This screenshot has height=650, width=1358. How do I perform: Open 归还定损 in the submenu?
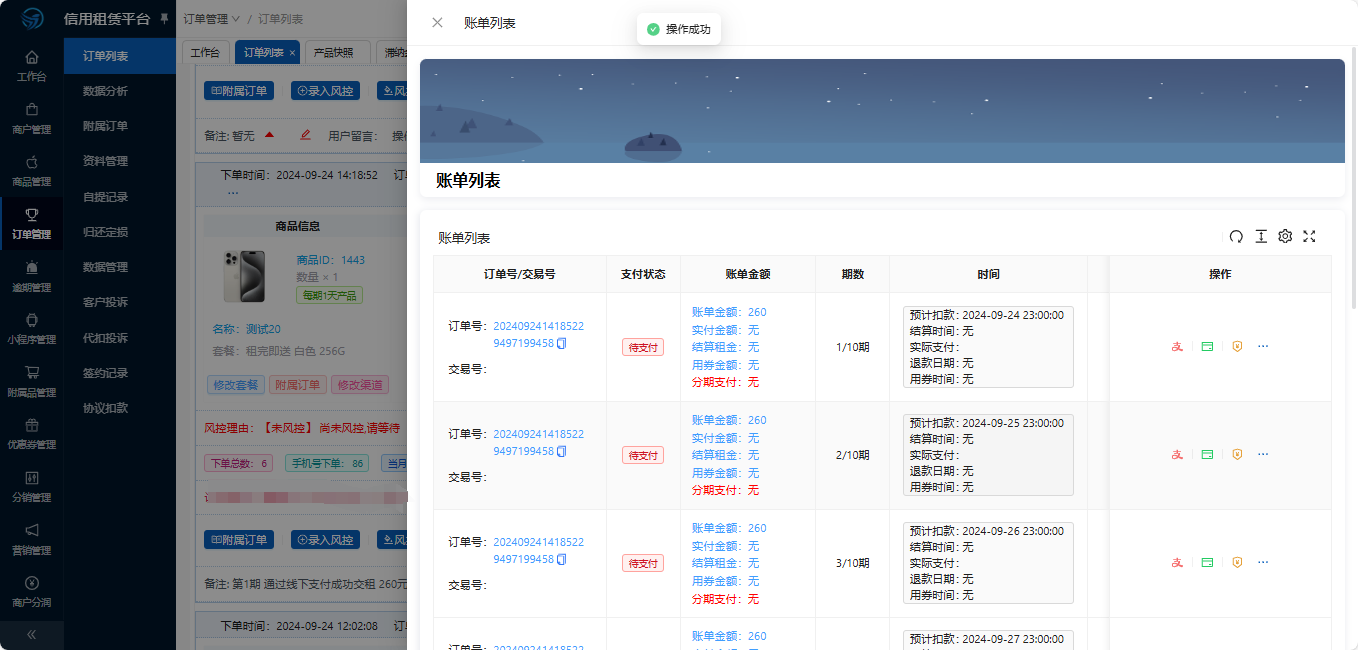[120, 232]
